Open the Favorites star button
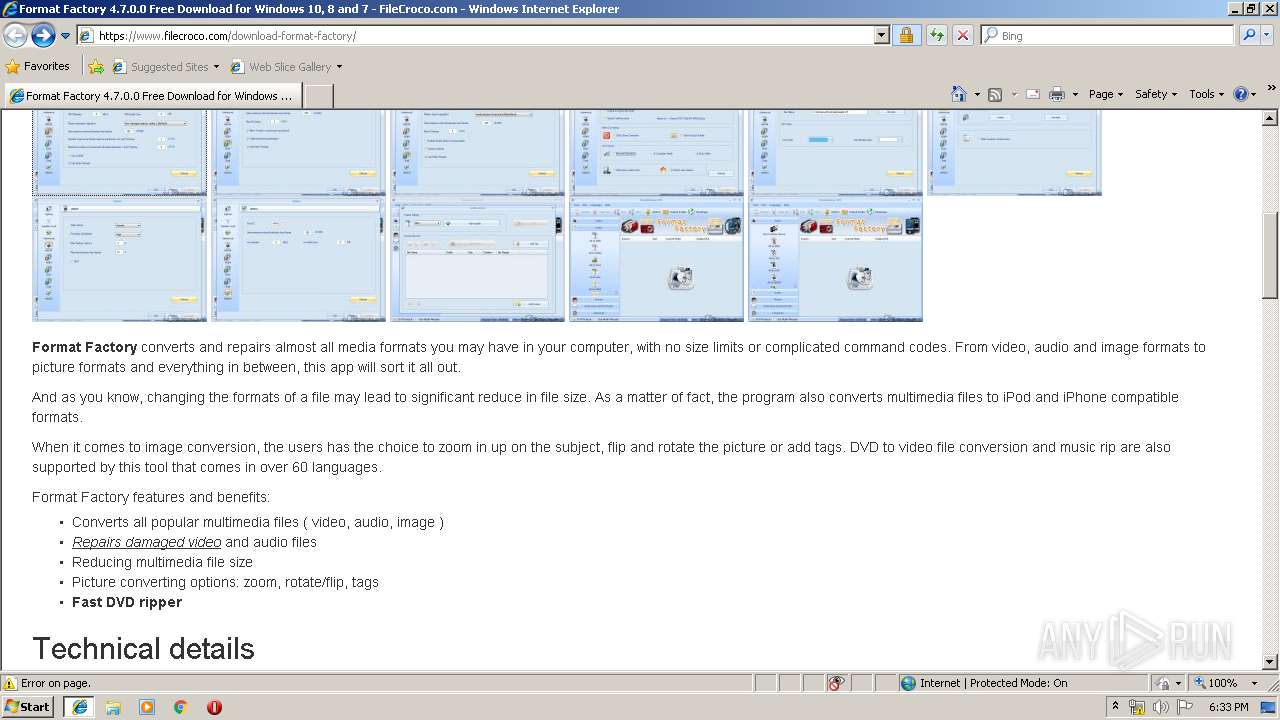The image size is (1280, 720). tap(38, 66)
